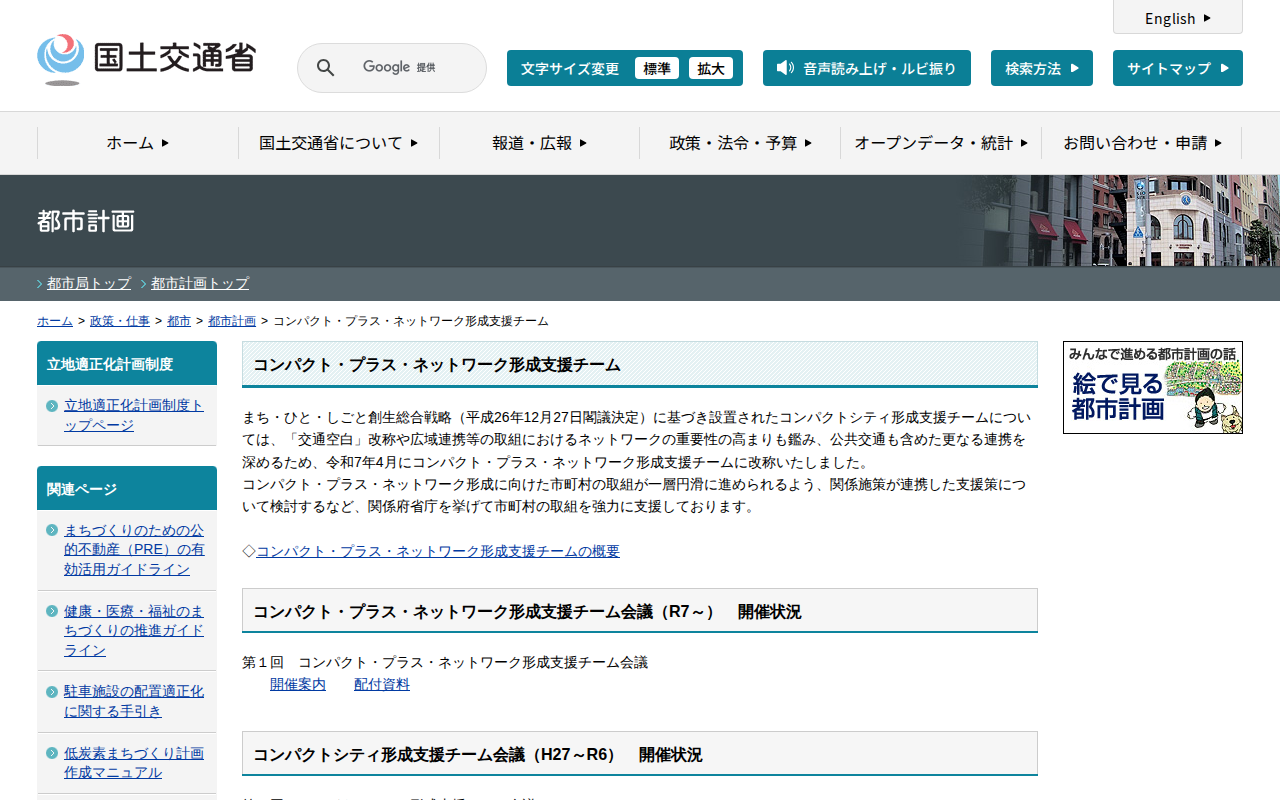Expand the 国土交通省について menu
This screenshot has width=1280, height=800.
coord(338,143)
